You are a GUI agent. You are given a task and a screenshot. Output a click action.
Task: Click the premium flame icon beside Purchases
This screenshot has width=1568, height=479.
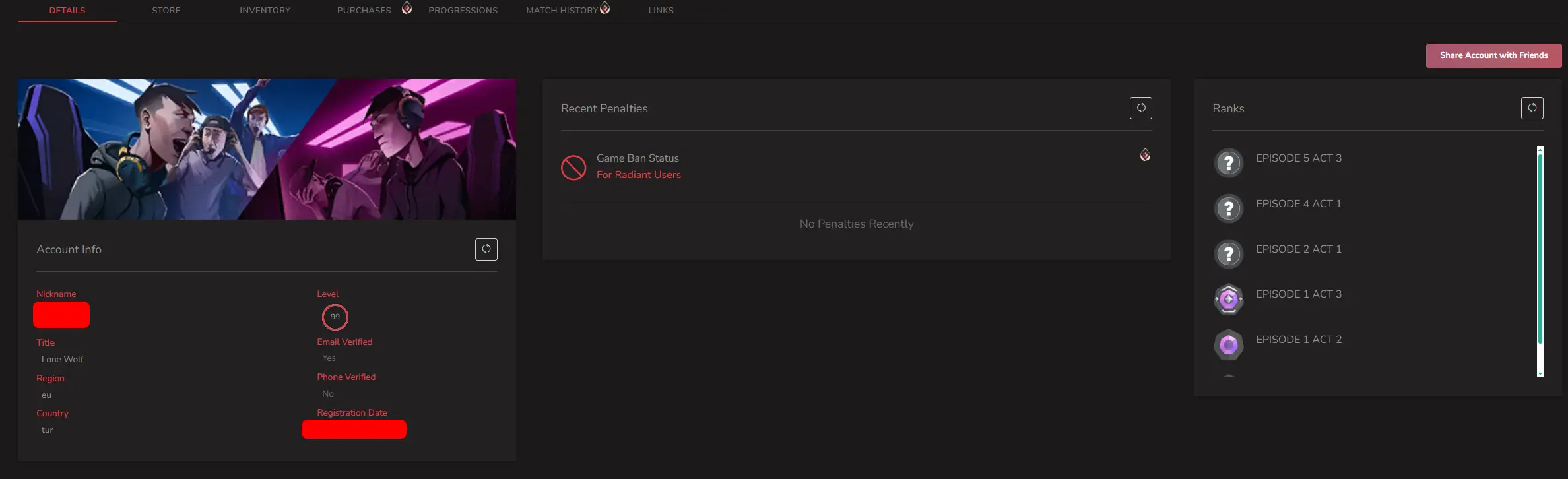pyautogui.click(x=407, y=8)
